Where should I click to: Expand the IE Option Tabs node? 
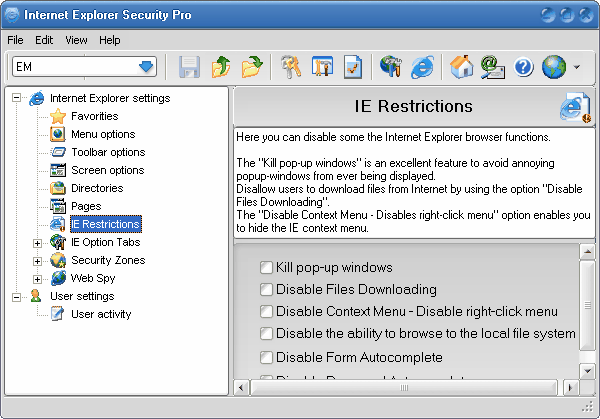(37, 243)
